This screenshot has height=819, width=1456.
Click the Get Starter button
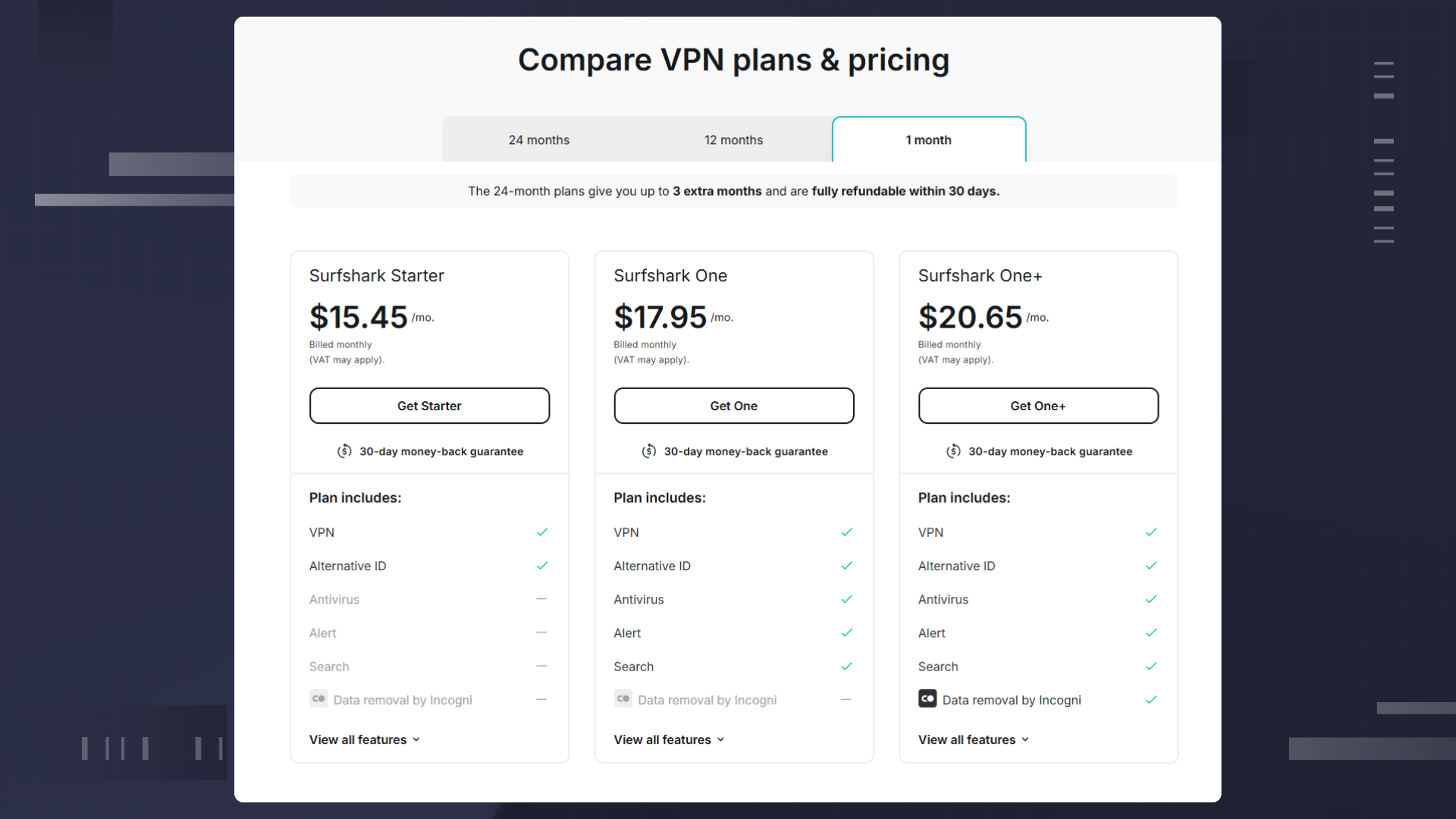point(429,406)
